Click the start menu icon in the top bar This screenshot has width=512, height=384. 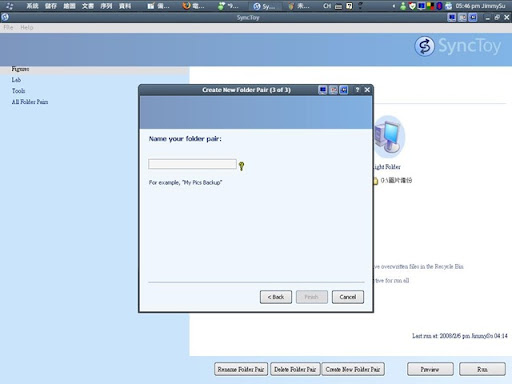click(10, 6)
